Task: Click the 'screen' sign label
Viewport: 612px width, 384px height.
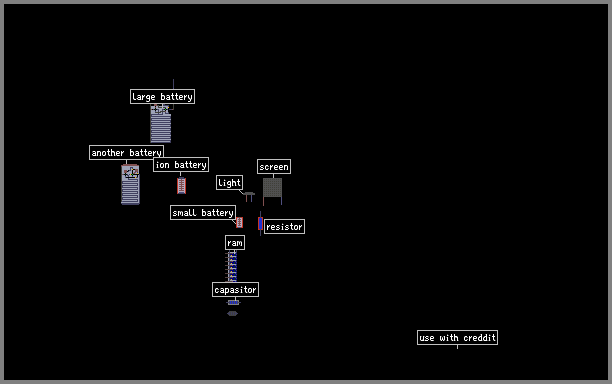Action: pyautogui.click(x=274, y=167)
